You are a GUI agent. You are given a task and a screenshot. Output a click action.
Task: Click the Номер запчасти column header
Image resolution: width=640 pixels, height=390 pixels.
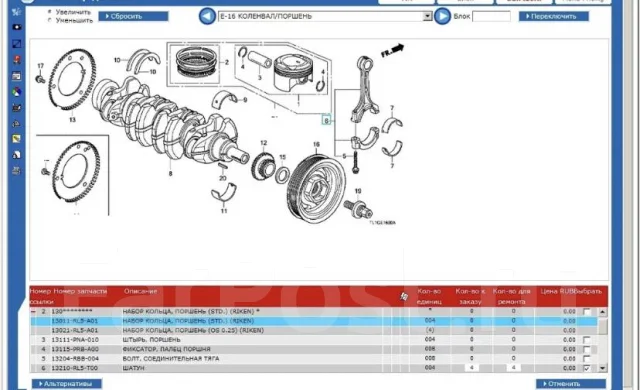(80, 291)
